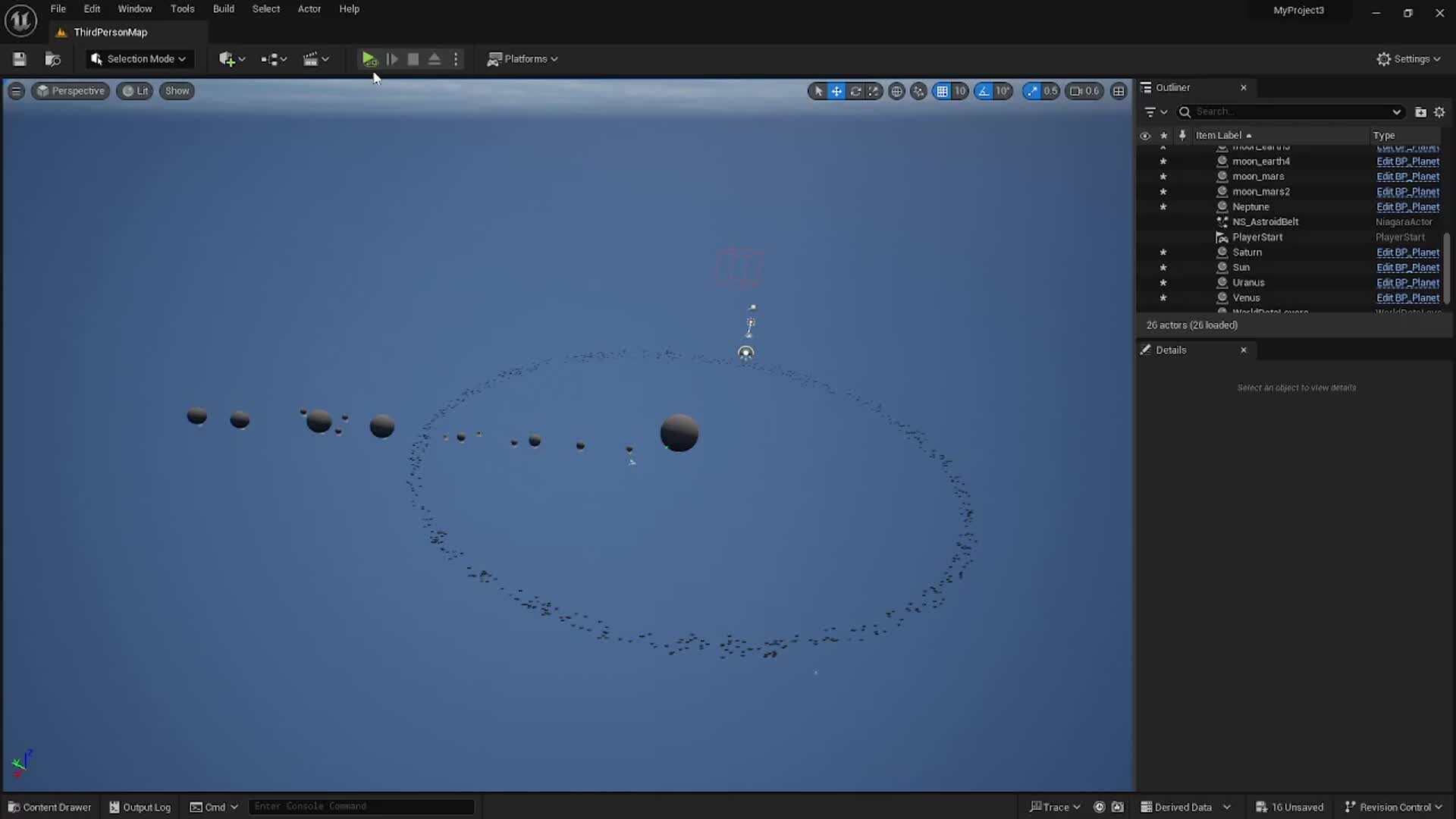This screenshot has height=819, width=1456.
Task: Click inside the console command field
Action: click(362, 806)
